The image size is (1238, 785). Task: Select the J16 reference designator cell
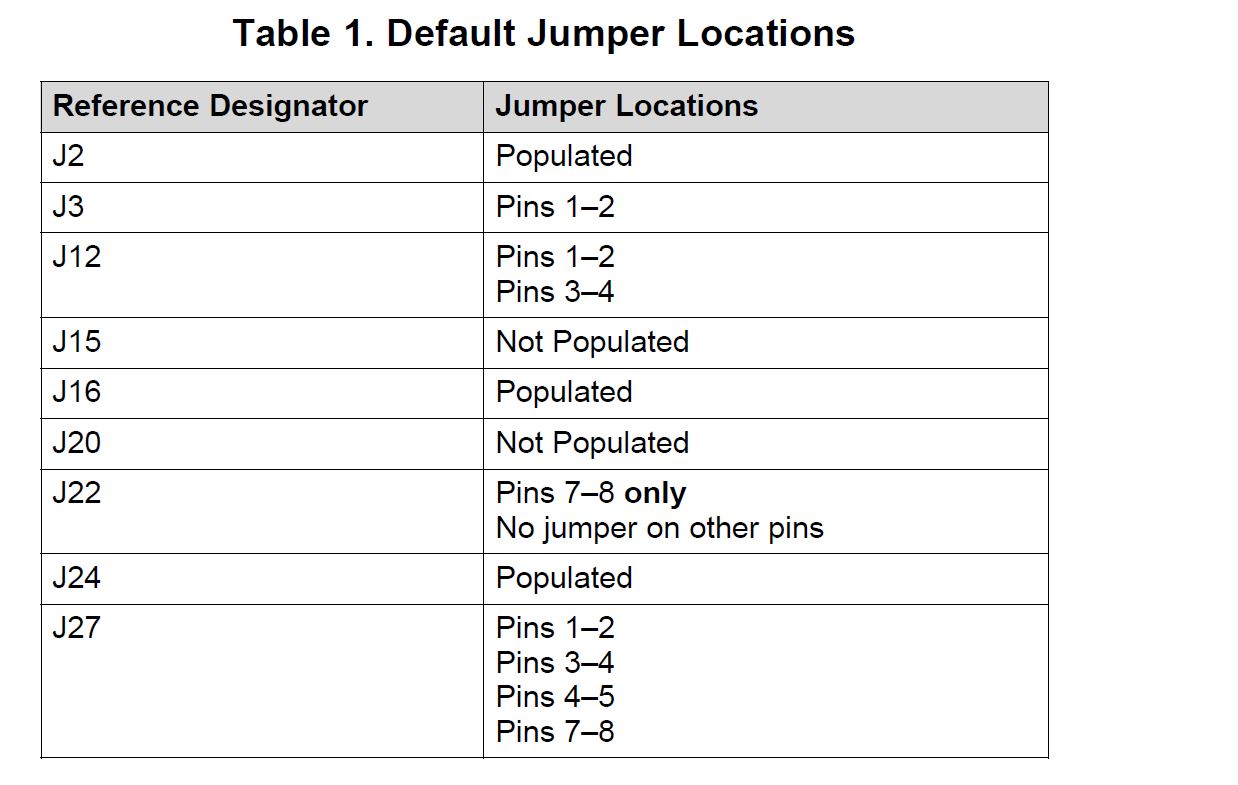click(x=77, y=392)
